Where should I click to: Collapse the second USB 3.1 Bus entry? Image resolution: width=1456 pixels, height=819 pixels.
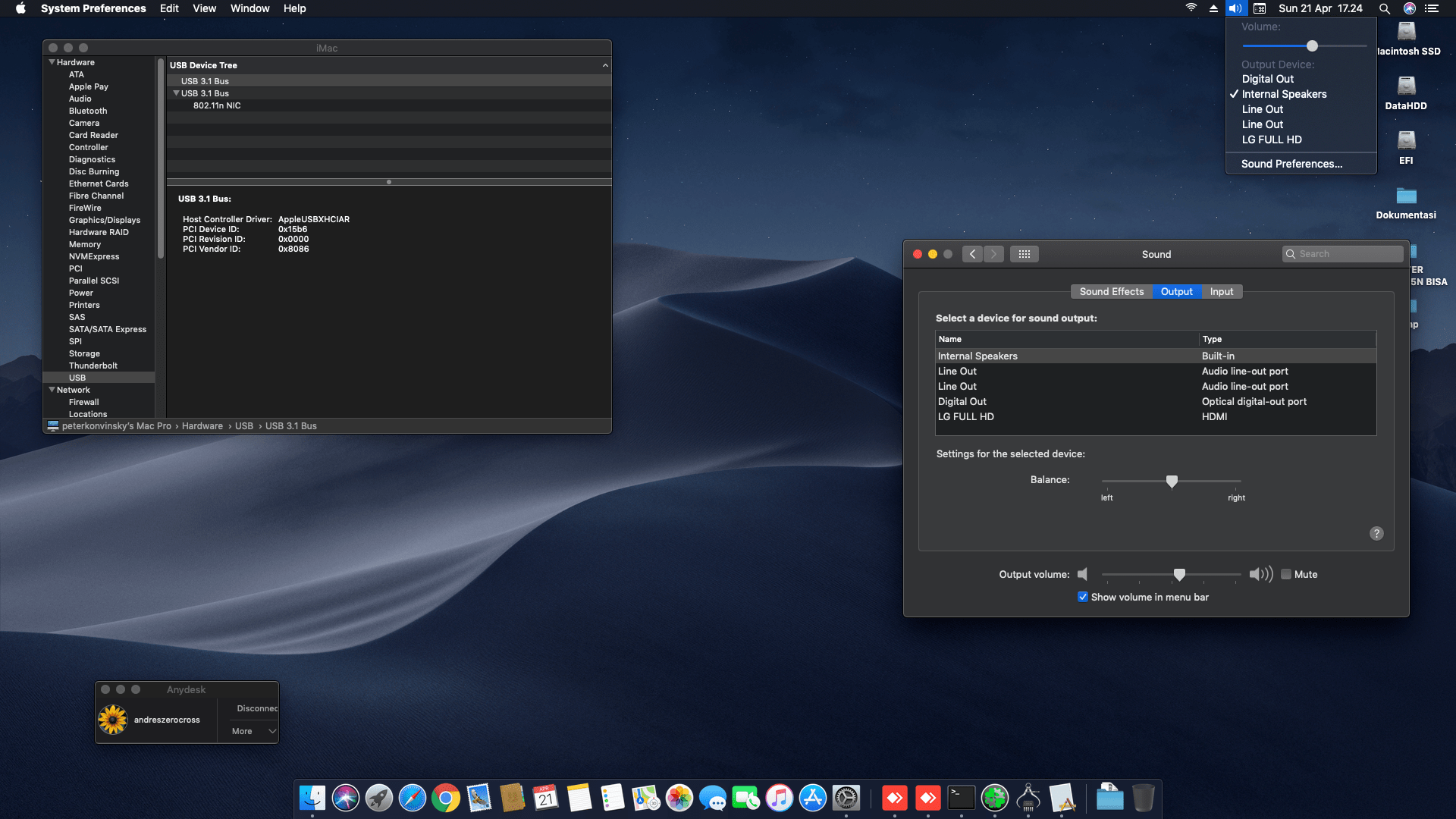(x=176, y=93)
